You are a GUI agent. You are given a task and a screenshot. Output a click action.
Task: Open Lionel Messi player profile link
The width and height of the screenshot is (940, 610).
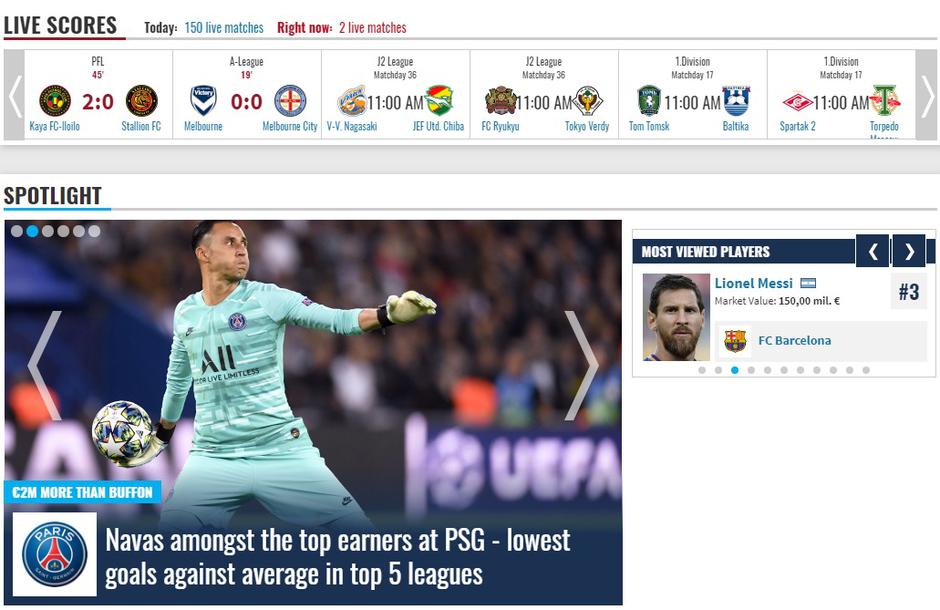754,283
